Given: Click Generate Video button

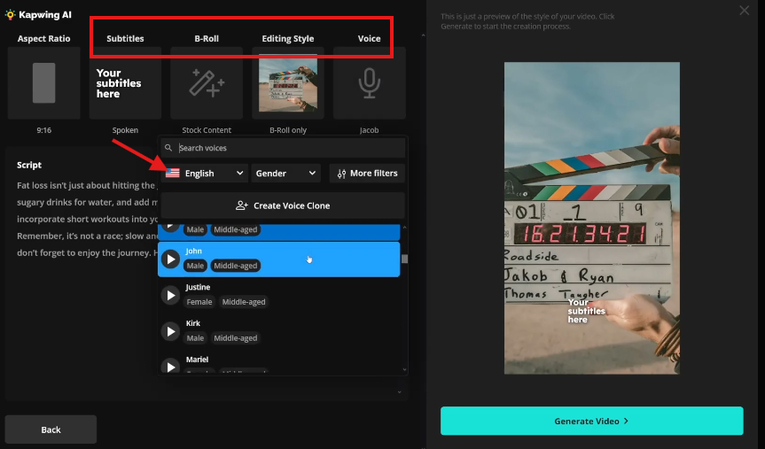Looking at the screenshot, I should [592, 421].
